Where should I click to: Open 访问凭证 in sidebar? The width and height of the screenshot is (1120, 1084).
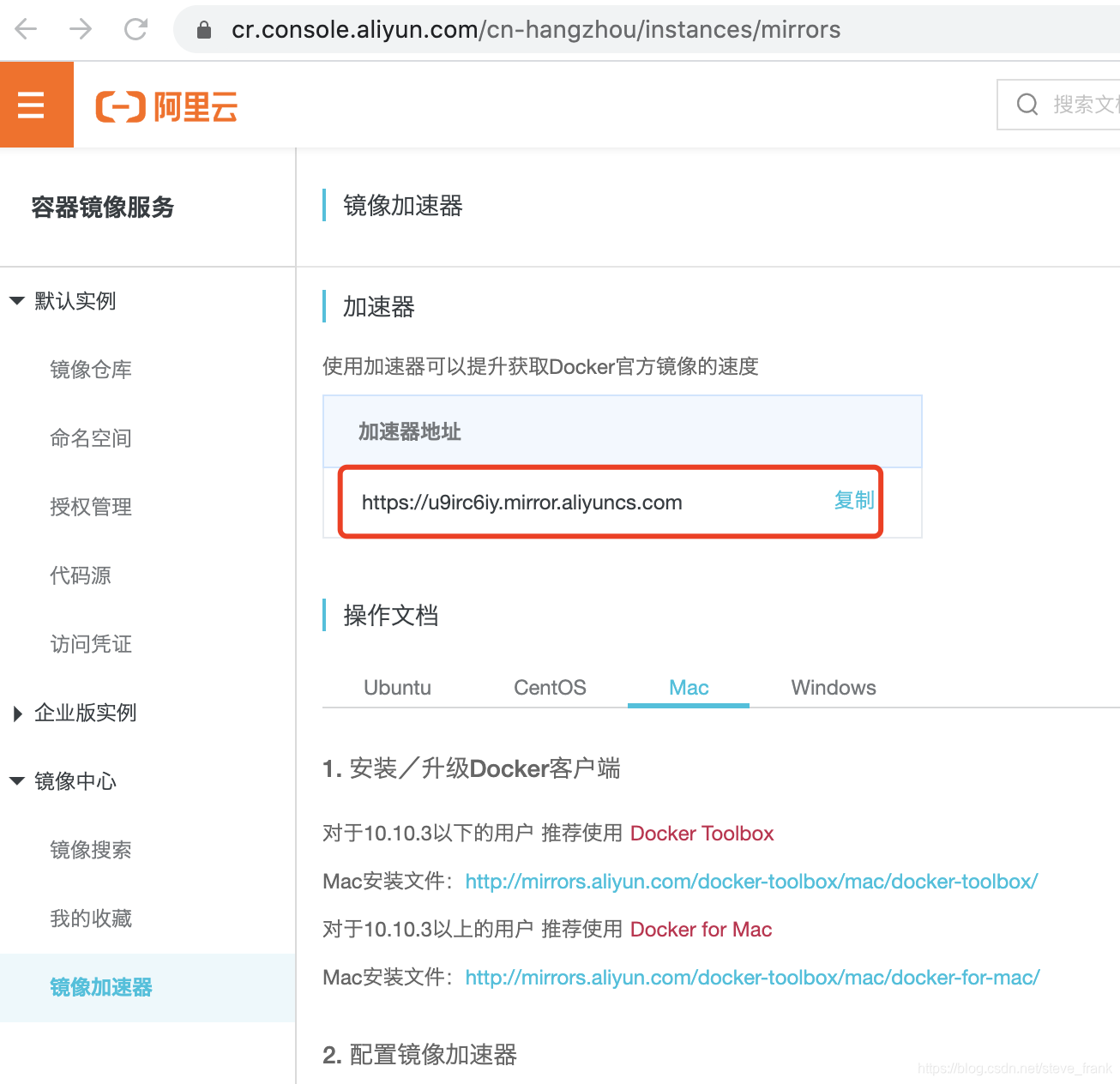[91, 644]
